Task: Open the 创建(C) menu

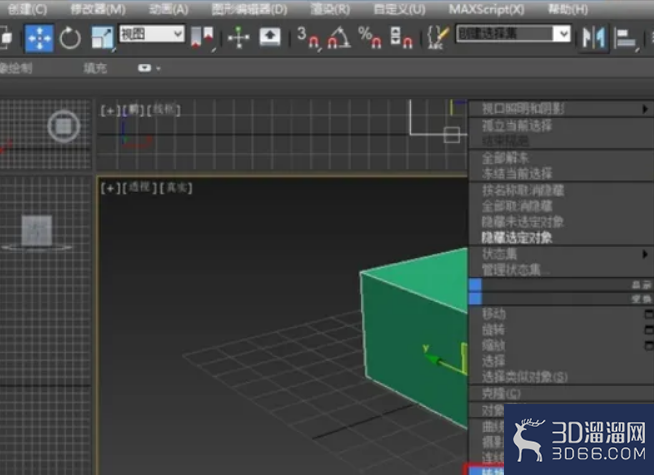Action: click(27, 9)
